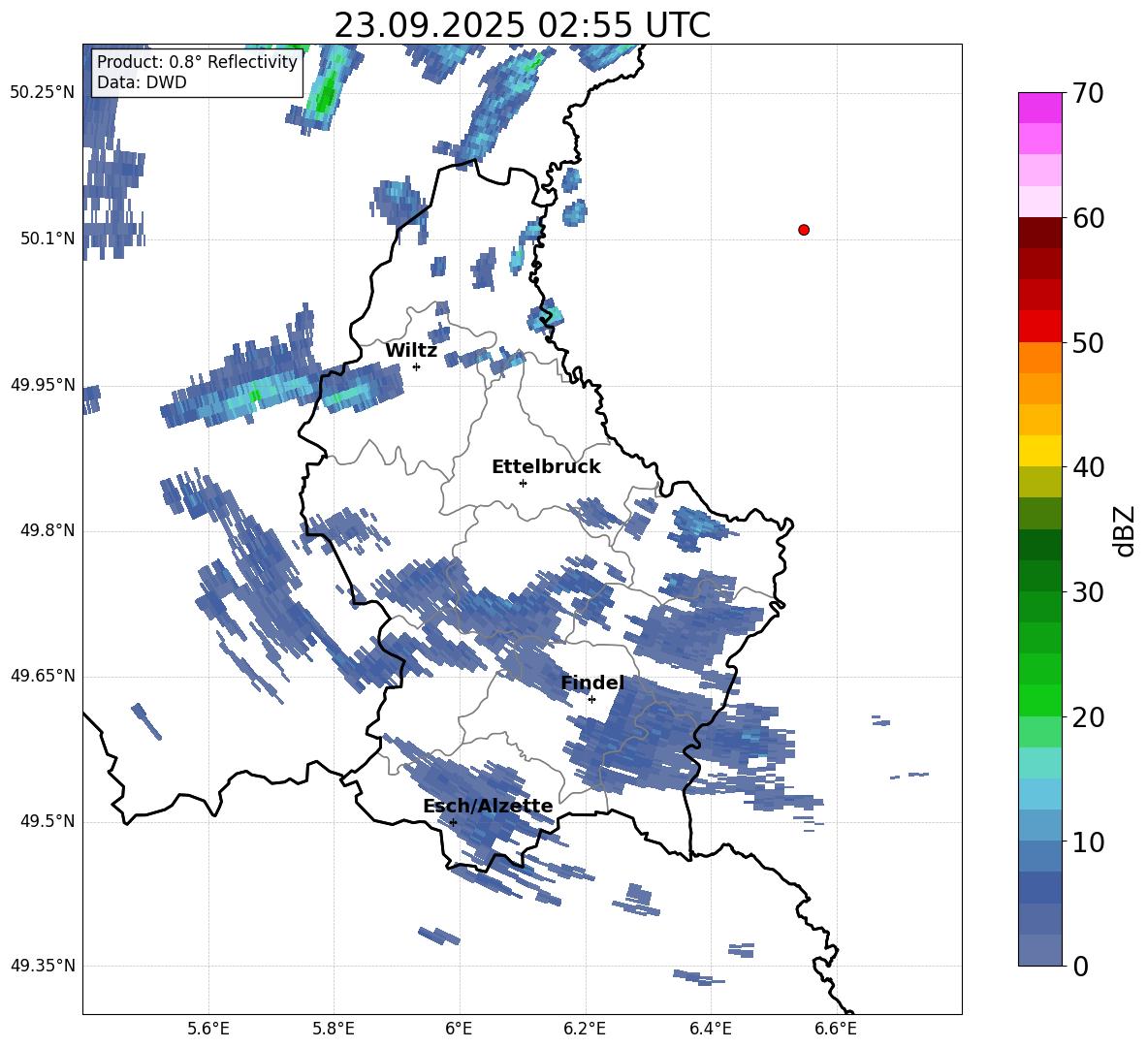Click the Ettelbruck cross location marker
The image size is (1148, 1048).
point(523,483)
